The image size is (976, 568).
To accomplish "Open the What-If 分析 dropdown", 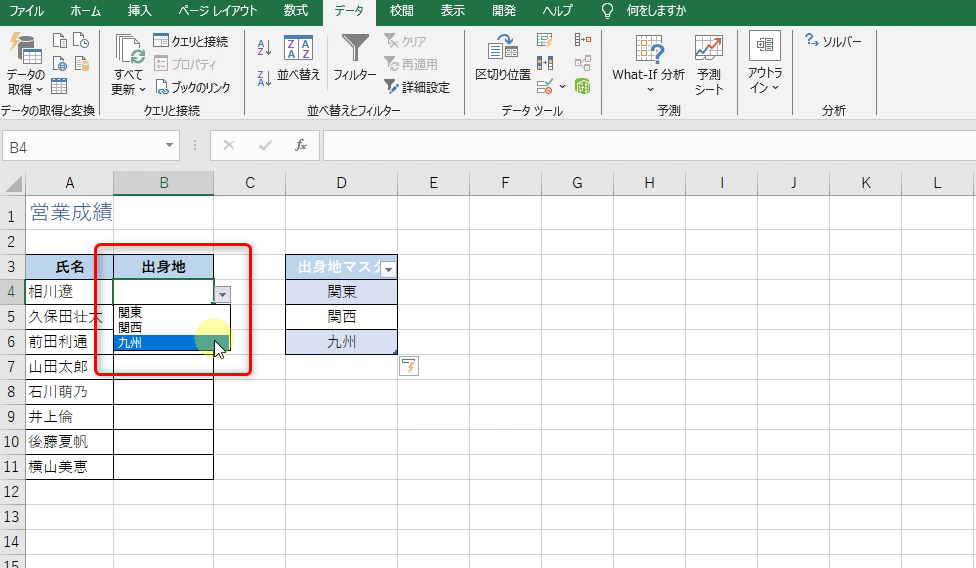I will (x=648, y=64).
